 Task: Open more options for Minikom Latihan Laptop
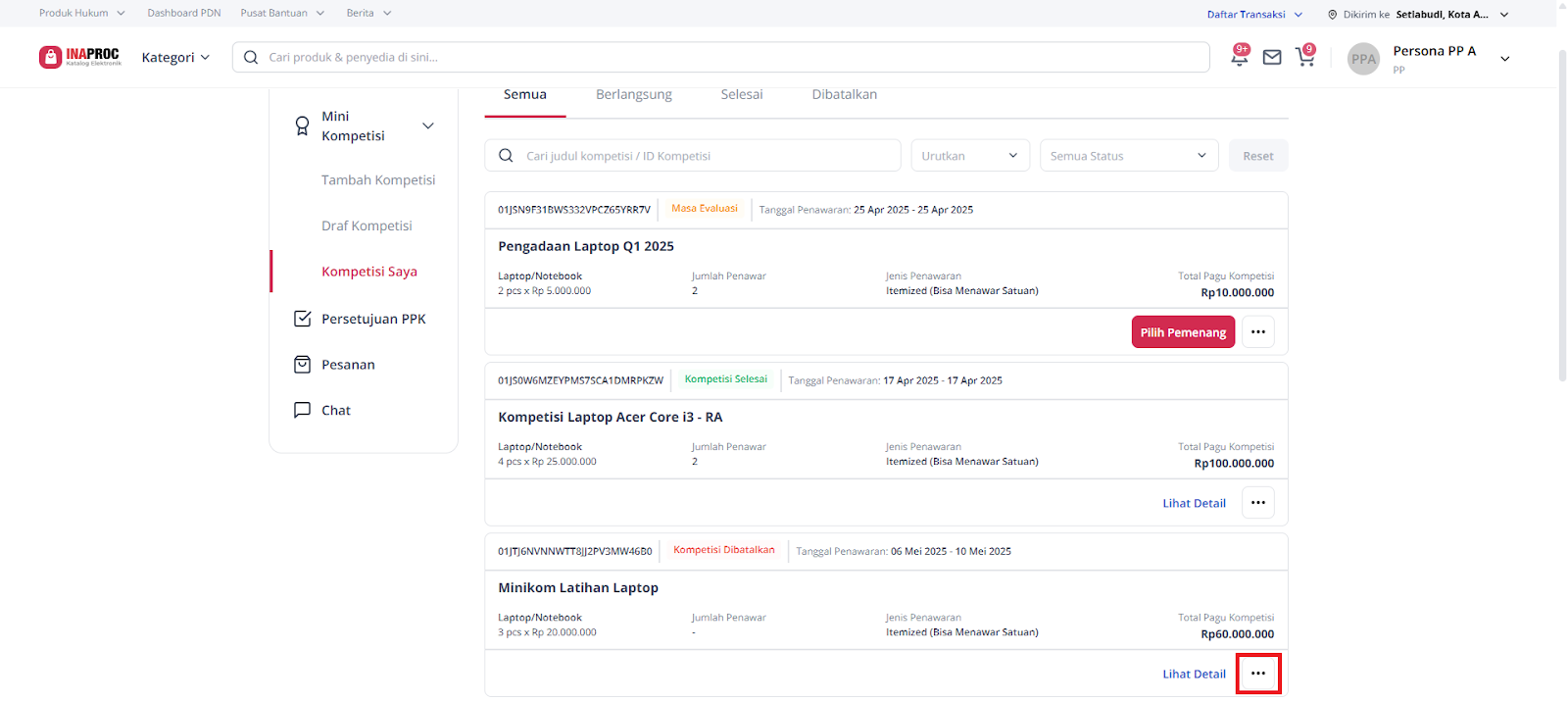click(1257, 674)
